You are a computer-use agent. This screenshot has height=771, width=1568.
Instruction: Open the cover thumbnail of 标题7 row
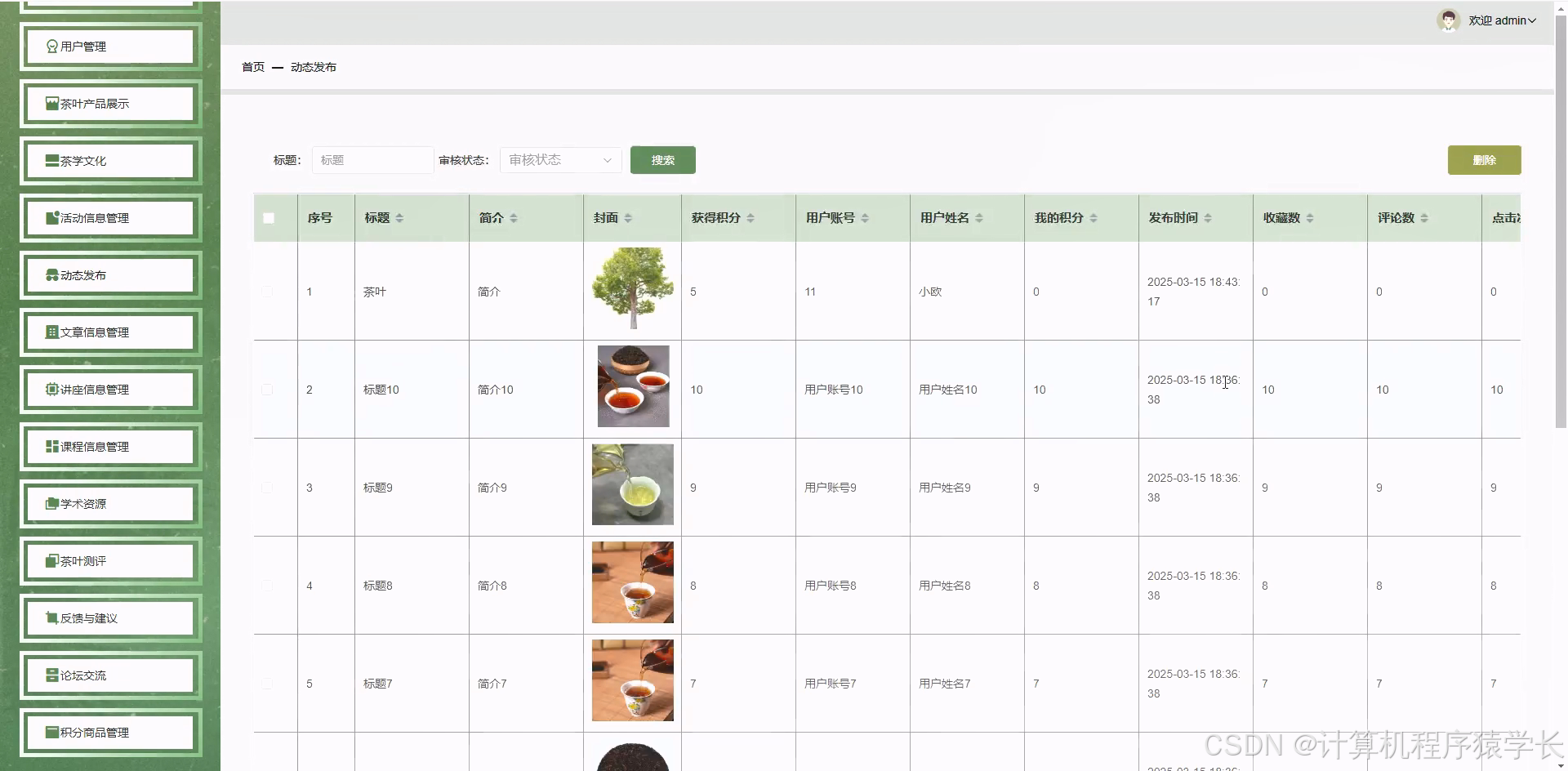point(633,680)
